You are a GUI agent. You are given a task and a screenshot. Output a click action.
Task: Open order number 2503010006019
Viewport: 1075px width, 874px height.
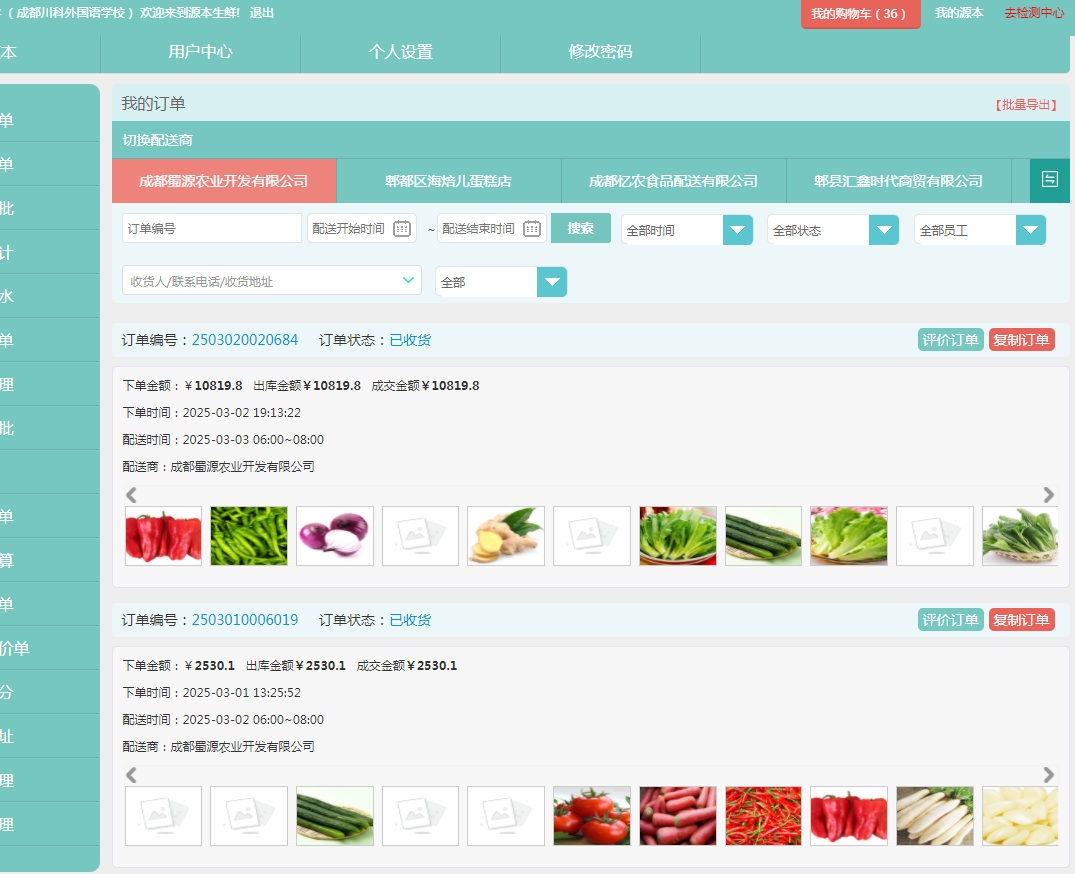[245, 620]
